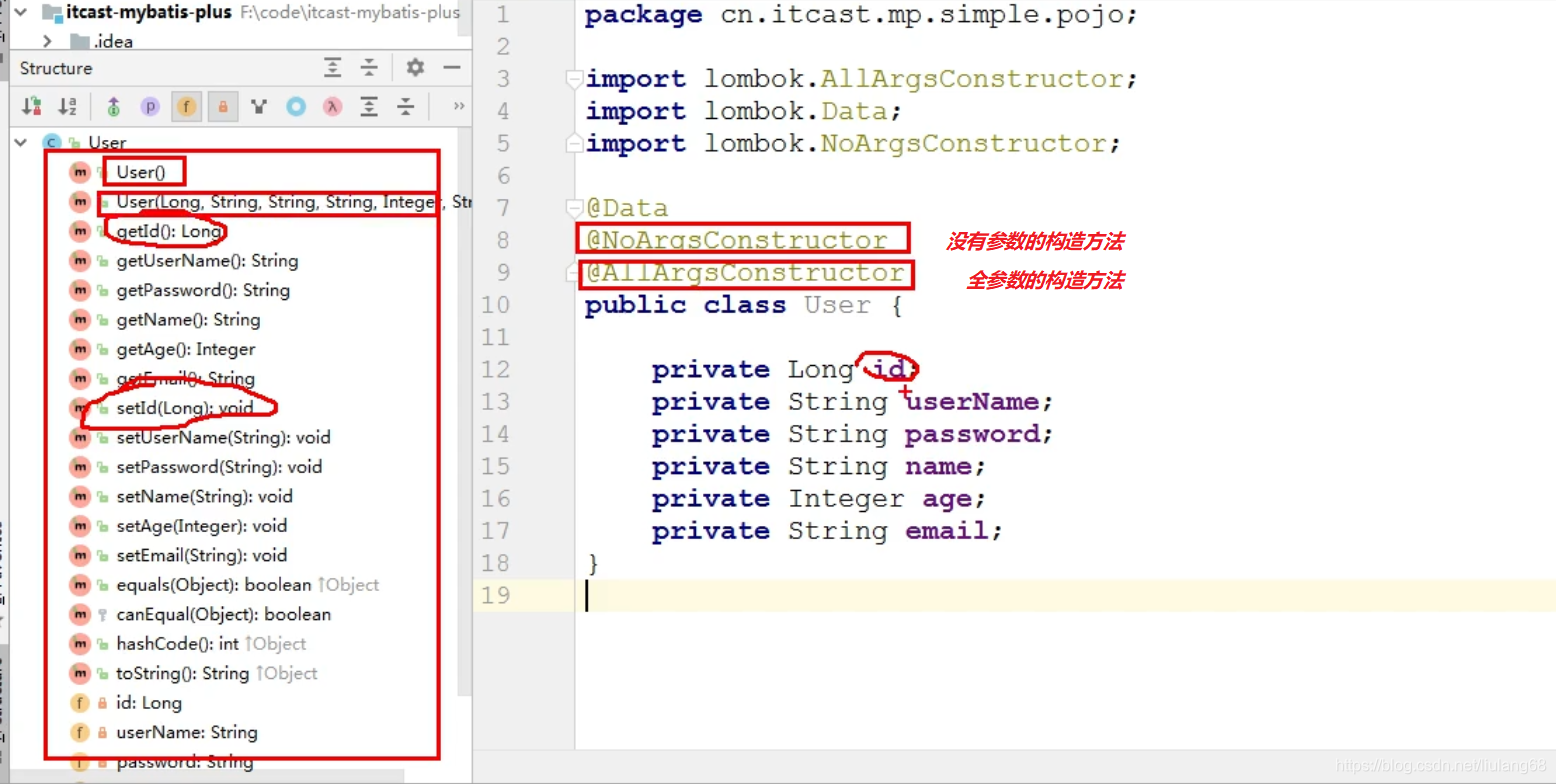Click method icon beside User() constructor

click(x=79, y=172)
